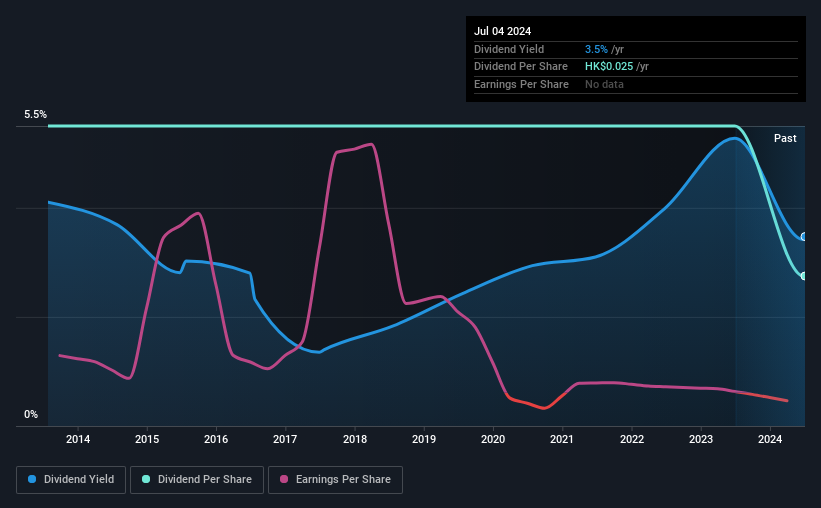Select the blue endpoint marker on yield line
The image size is (821, 508).
click(x=804, y=237)
